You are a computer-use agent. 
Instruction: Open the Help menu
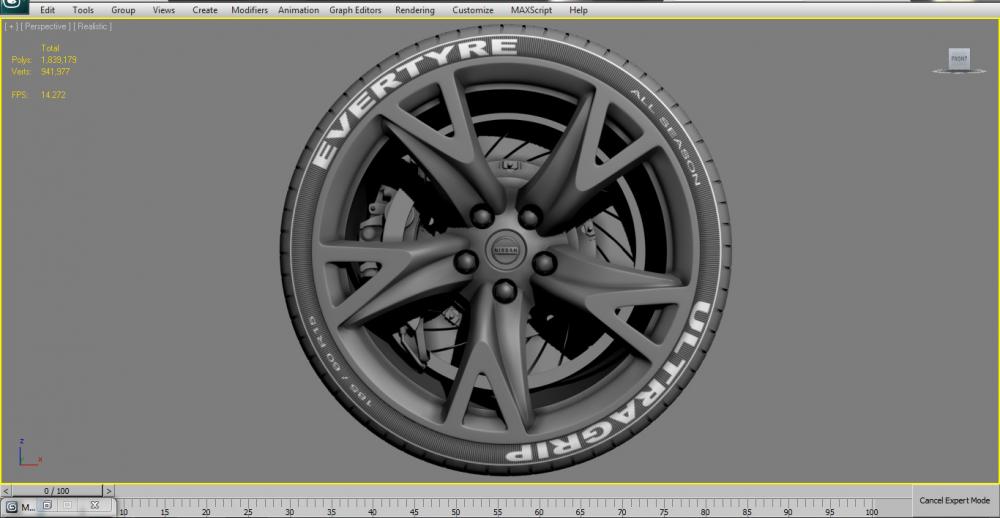[578, 10]
